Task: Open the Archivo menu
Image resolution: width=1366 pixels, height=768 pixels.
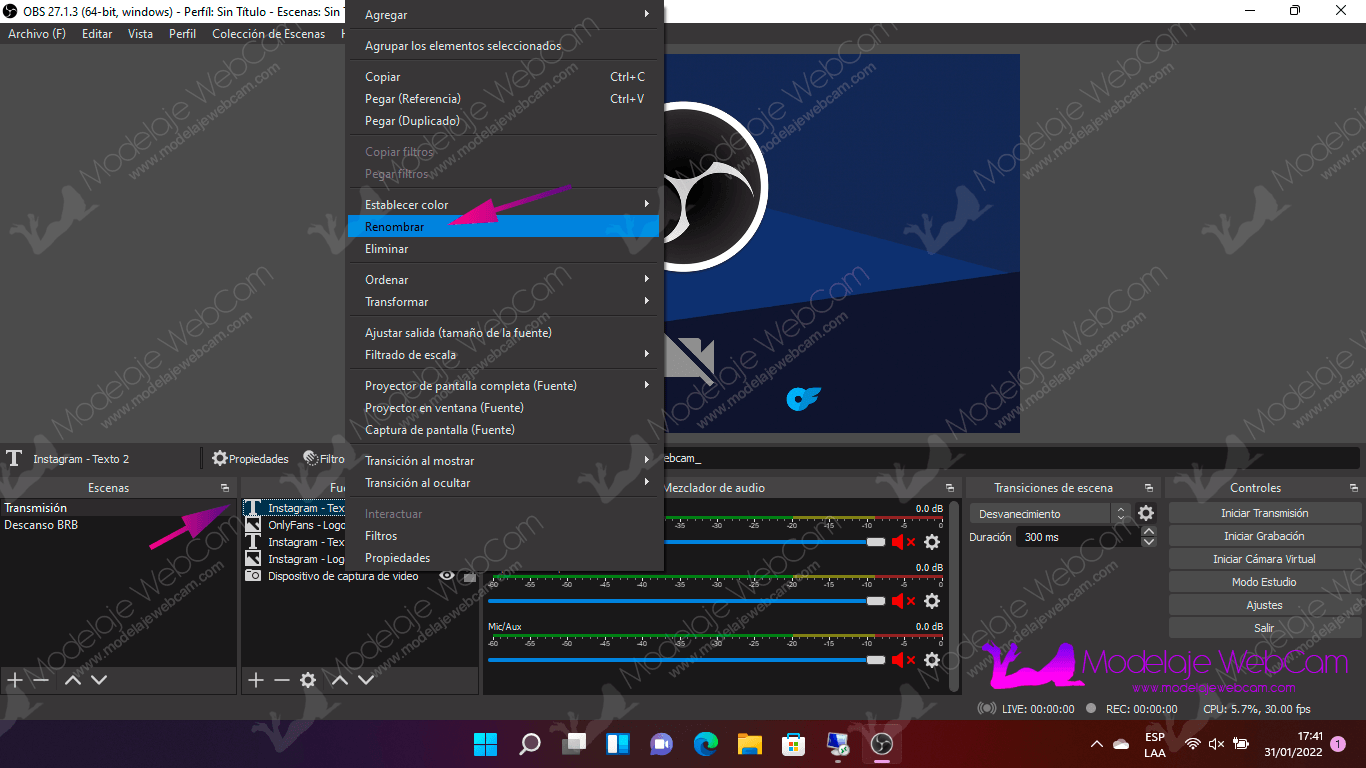Action: pos(37,34)
